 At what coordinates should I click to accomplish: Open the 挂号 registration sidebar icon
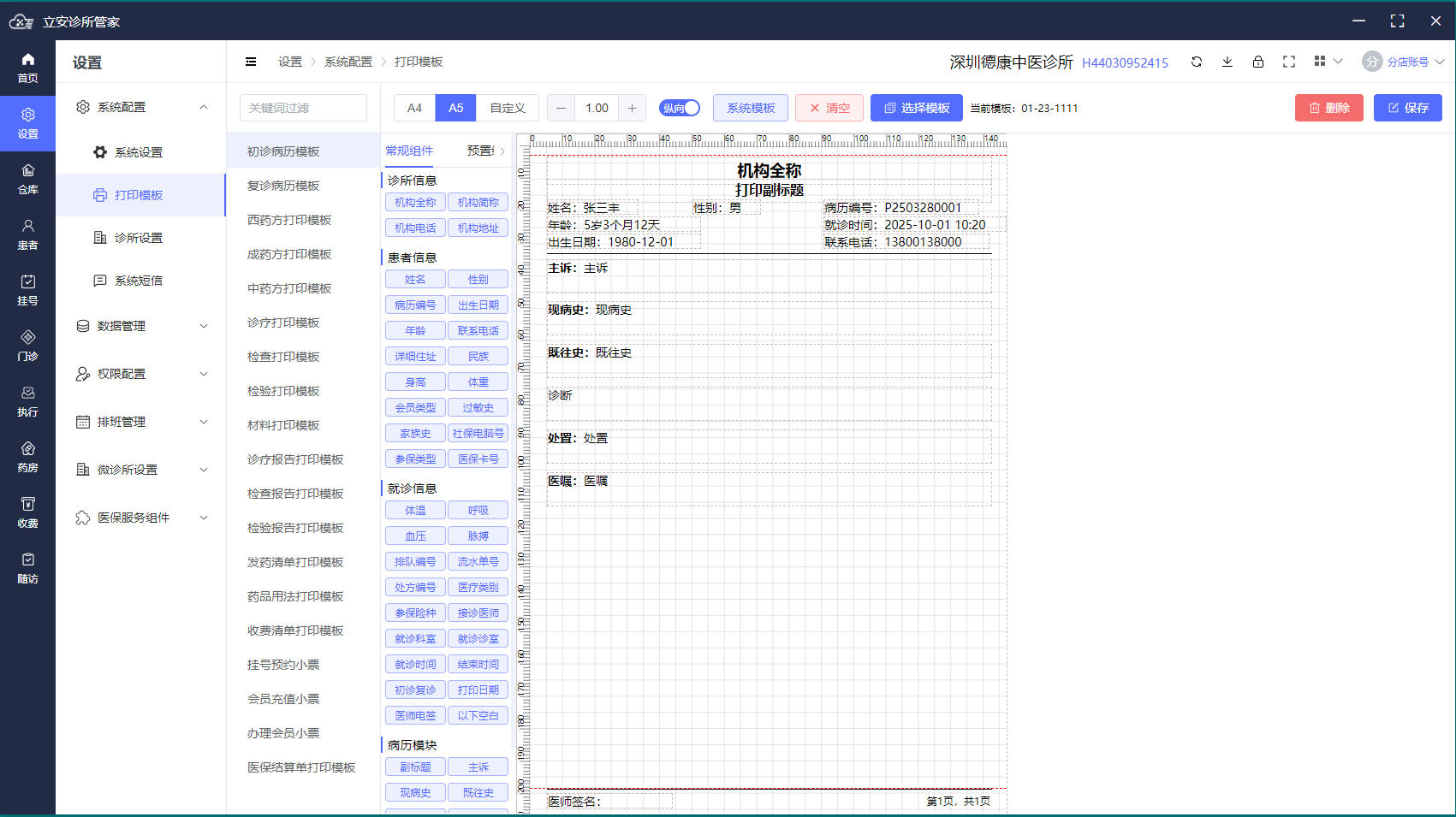click(27, 290)
